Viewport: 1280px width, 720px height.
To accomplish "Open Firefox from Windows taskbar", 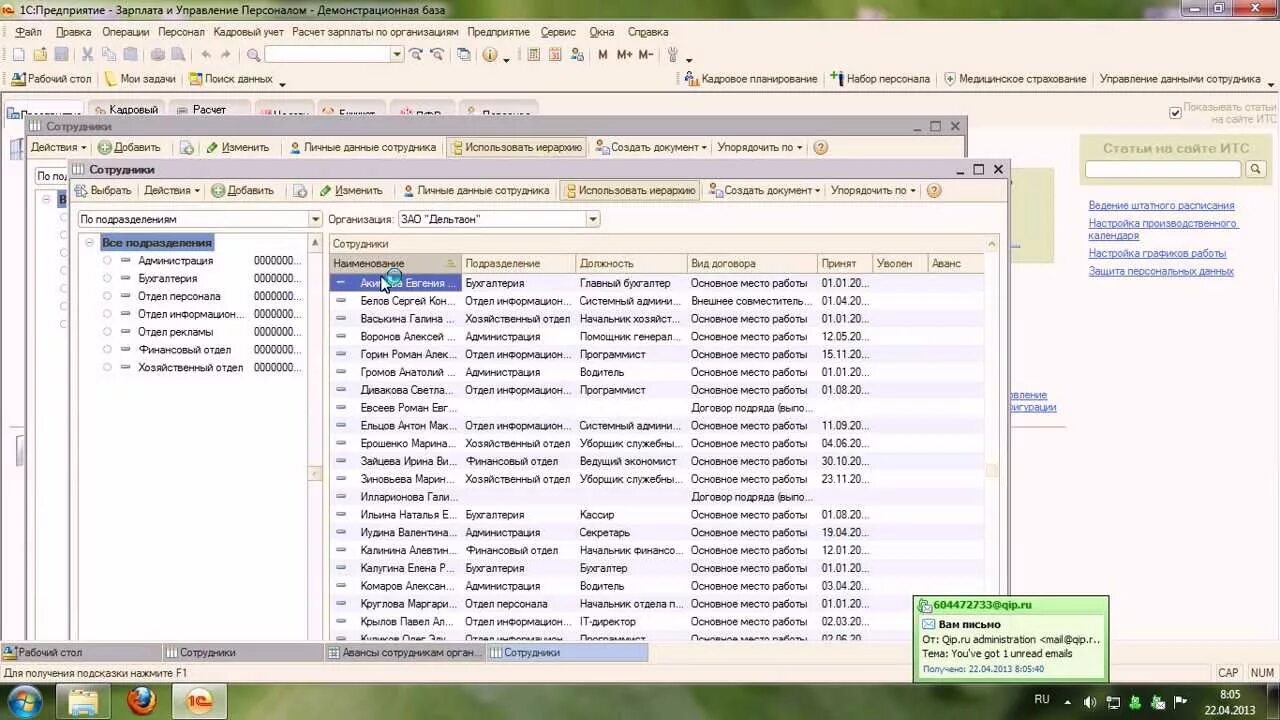I will (x=142, y=702).
